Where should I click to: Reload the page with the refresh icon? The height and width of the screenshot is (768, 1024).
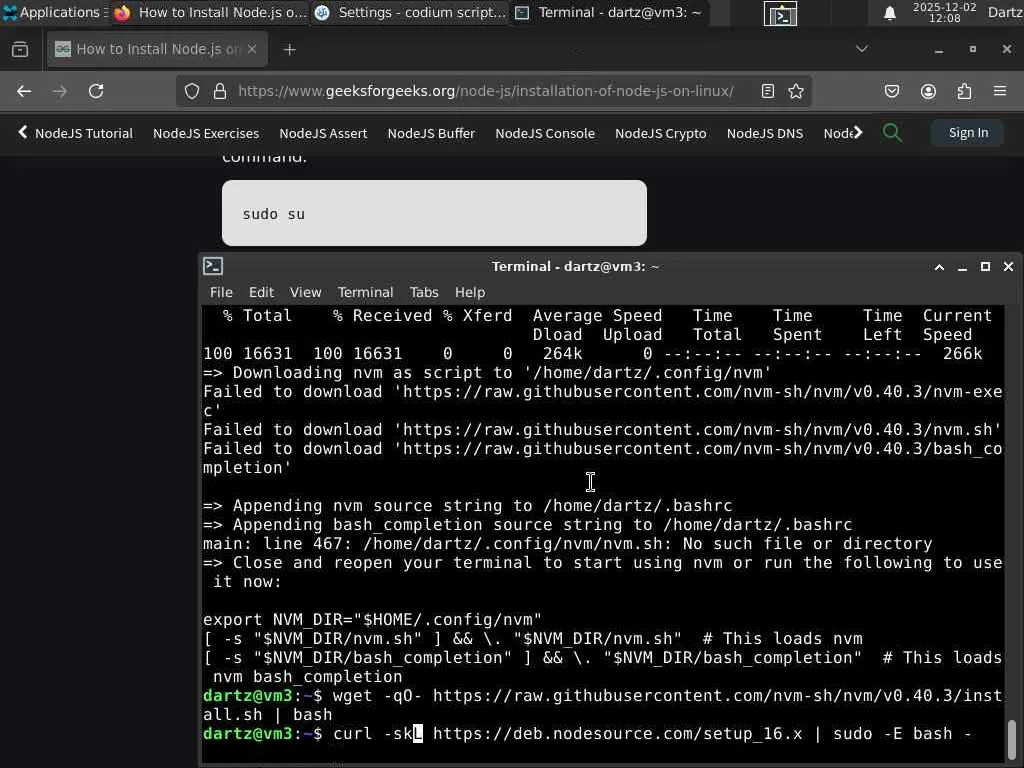pyautogui.click(x=96, y=91)
